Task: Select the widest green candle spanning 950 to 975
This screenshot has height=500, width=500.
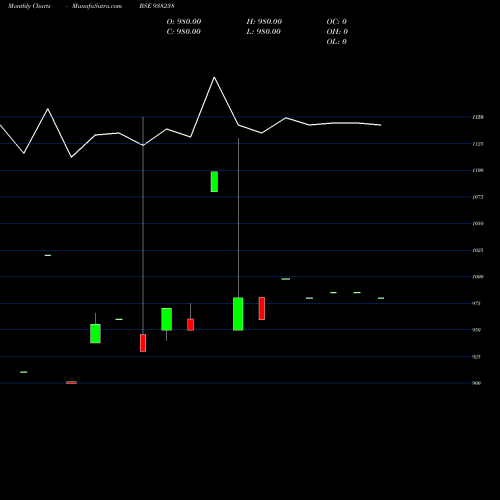Action: 238,314
